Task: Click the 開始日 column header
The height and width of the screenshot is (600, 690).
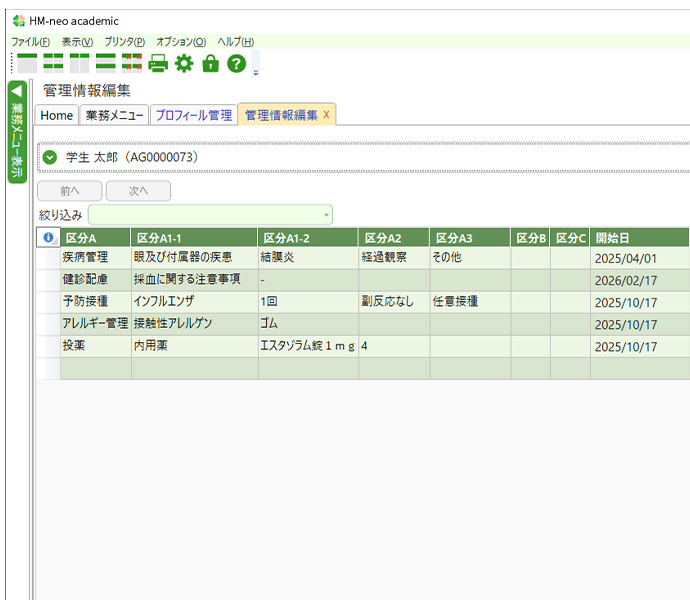Action: pyautogui.click(x=640, y=238)
